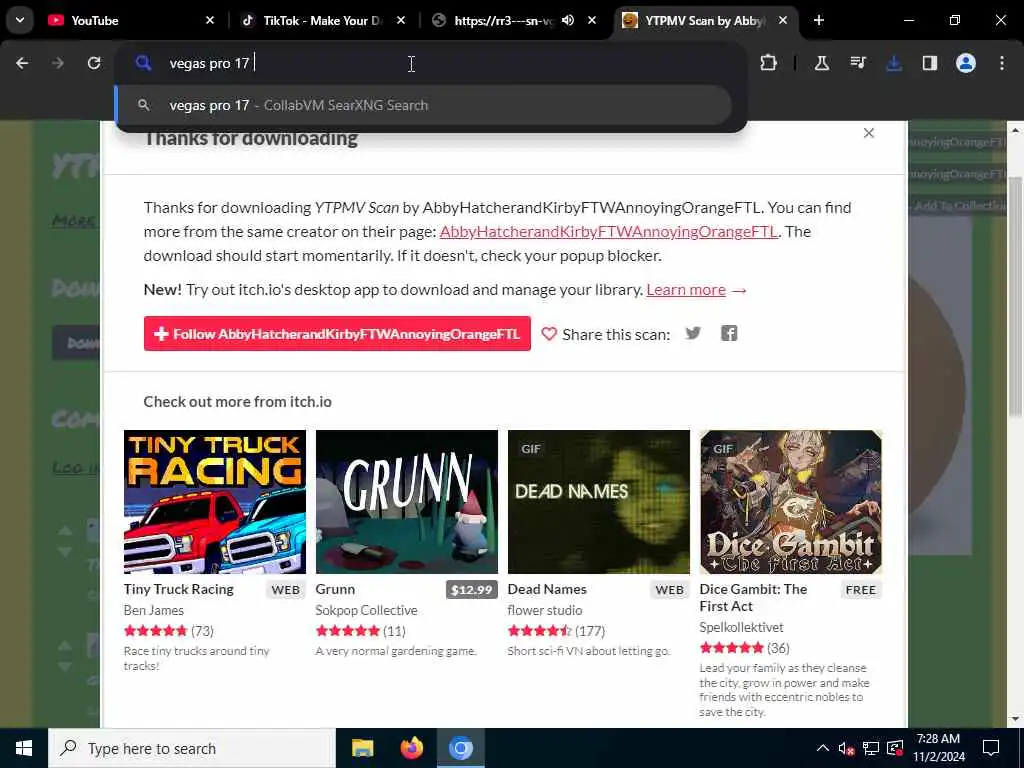Mute the audio-playing tab speaker icon

pyautogui.click(x=568, y=20)
